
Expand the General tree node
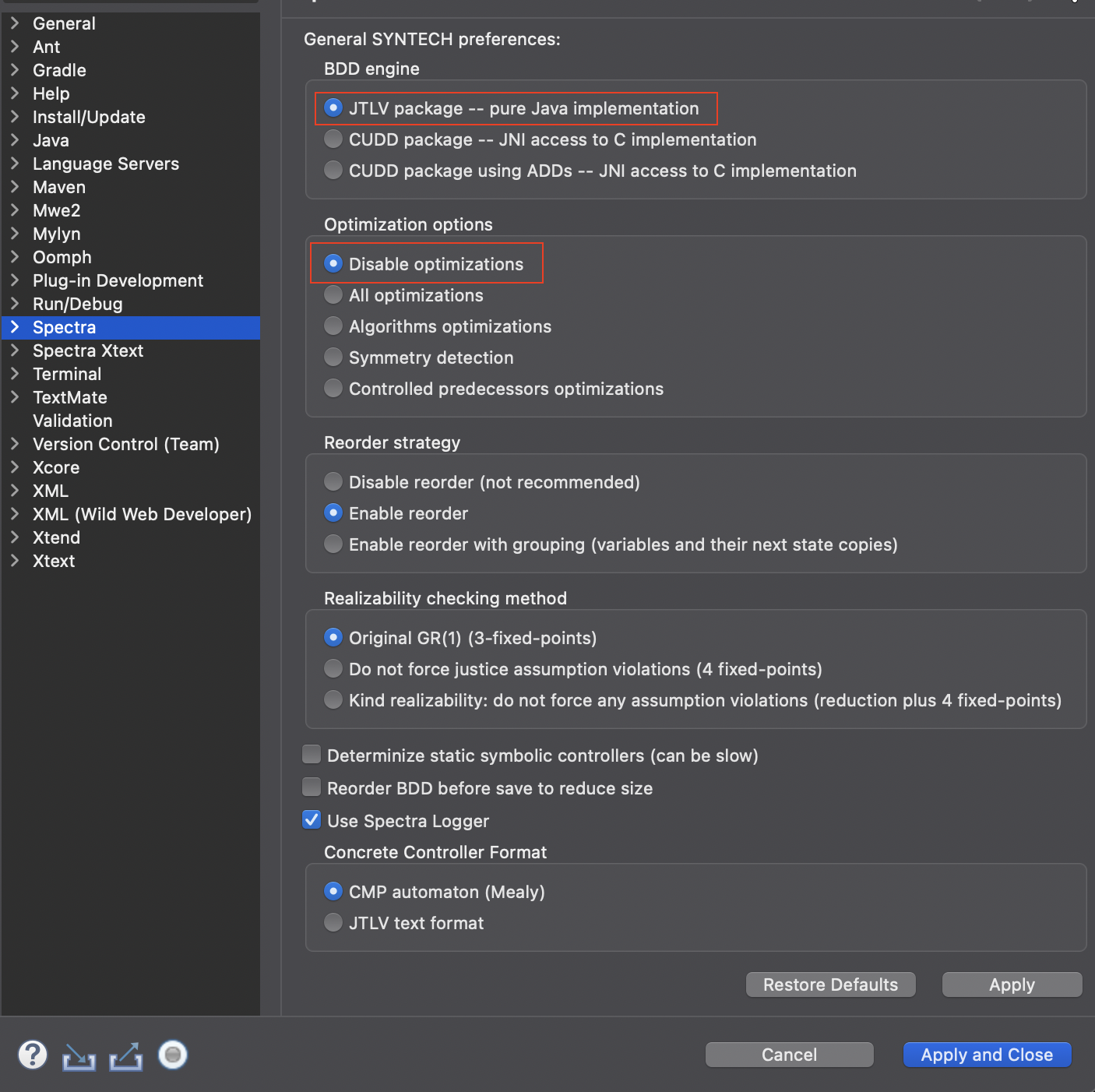tap(15, 23)
